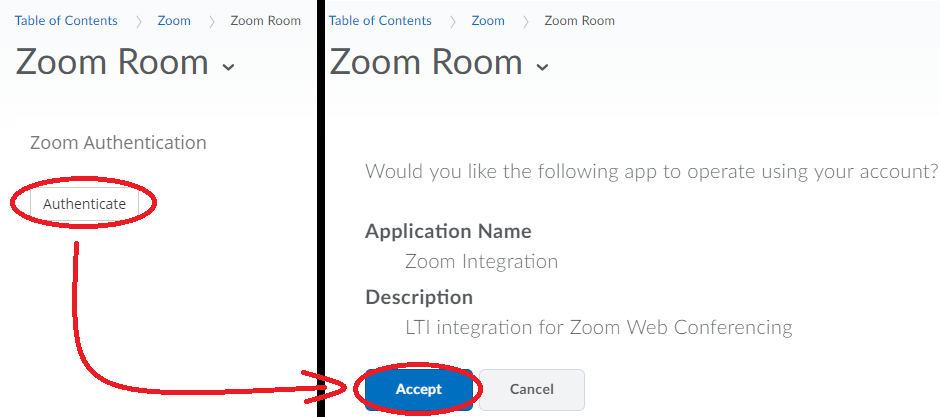940x417 pixels.
Task: Click breadcrumb chevron after Table of Contents on Accept page
Action: tap(452, 21)
